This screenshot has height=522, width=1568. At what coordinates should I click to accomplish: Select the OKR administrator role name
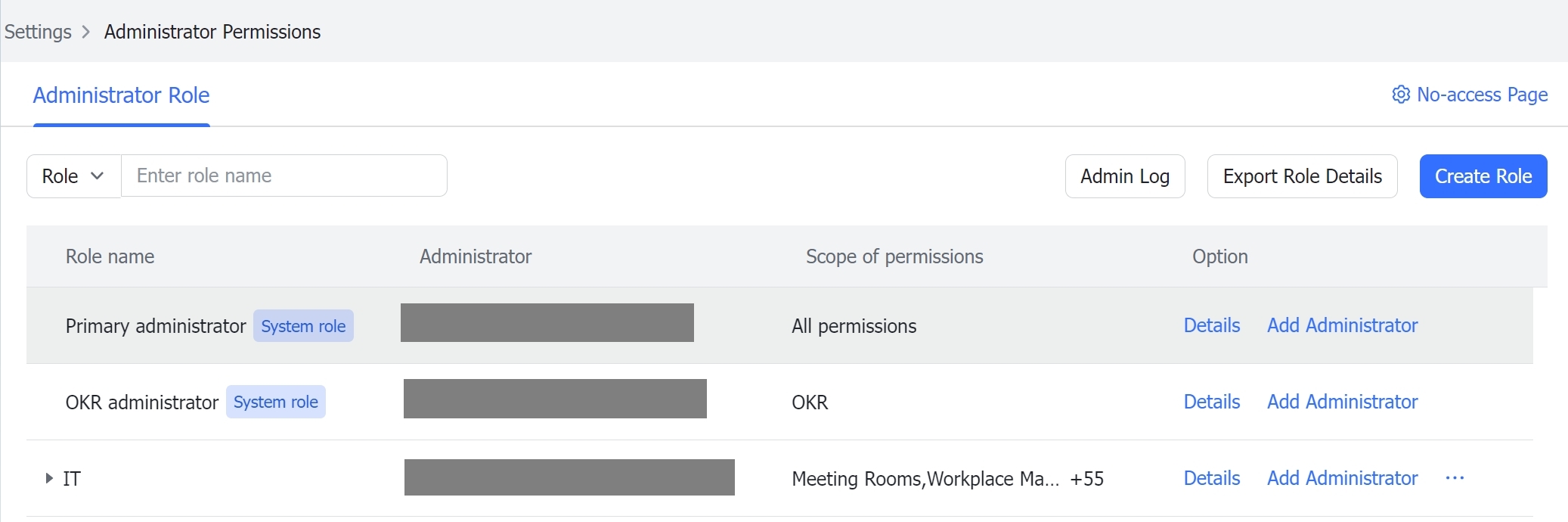[x=142, y=402]
